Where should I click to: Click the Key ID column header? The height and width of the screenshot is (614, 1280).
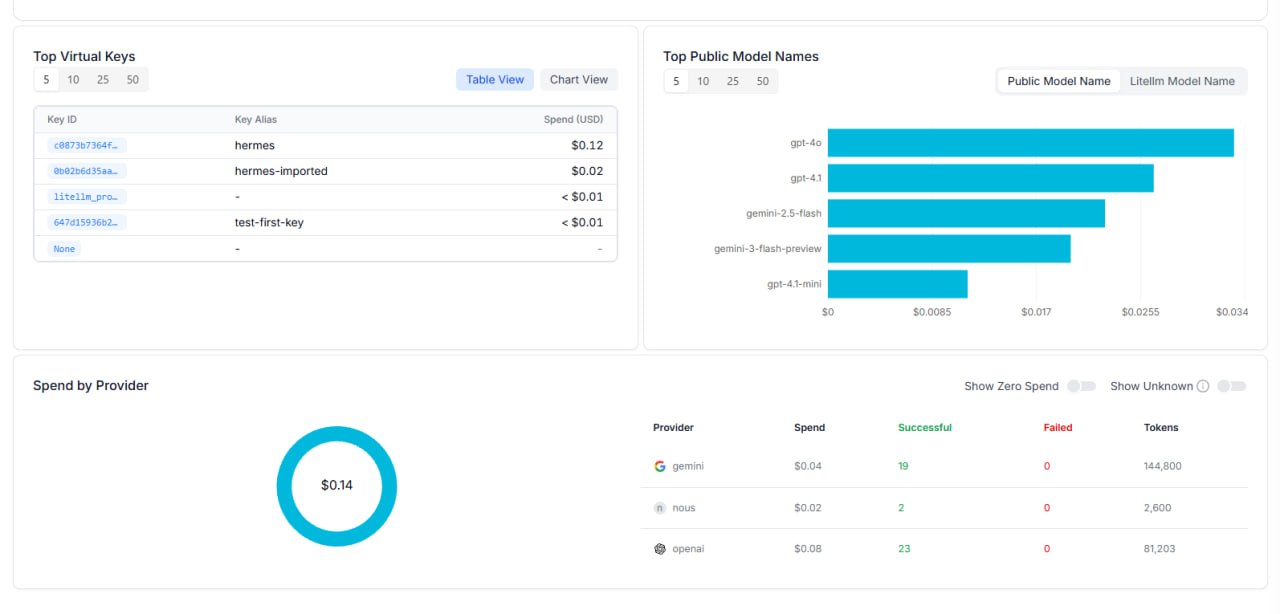(62, 119)
